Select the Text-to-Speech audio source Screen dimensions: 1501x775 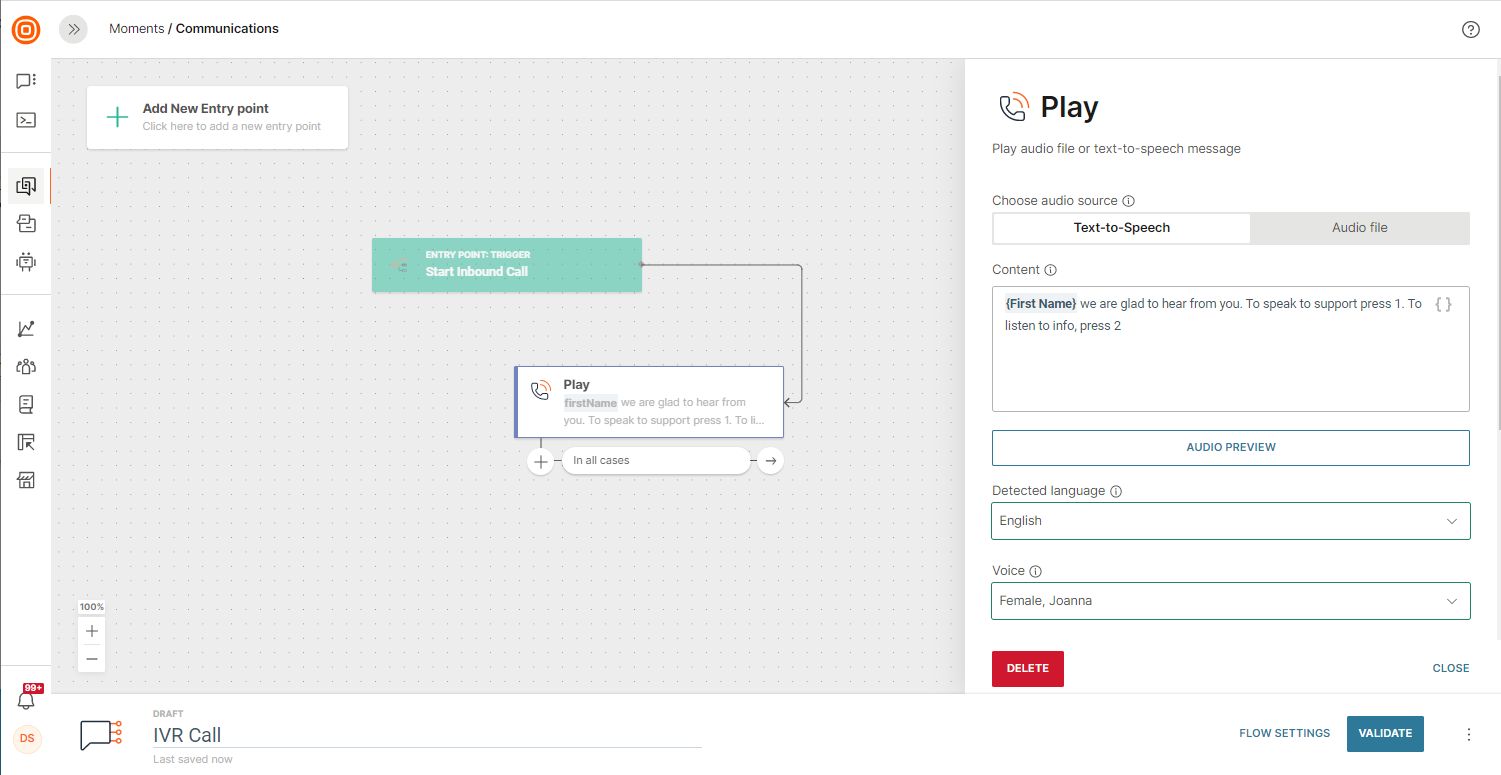coord(1121,228)
